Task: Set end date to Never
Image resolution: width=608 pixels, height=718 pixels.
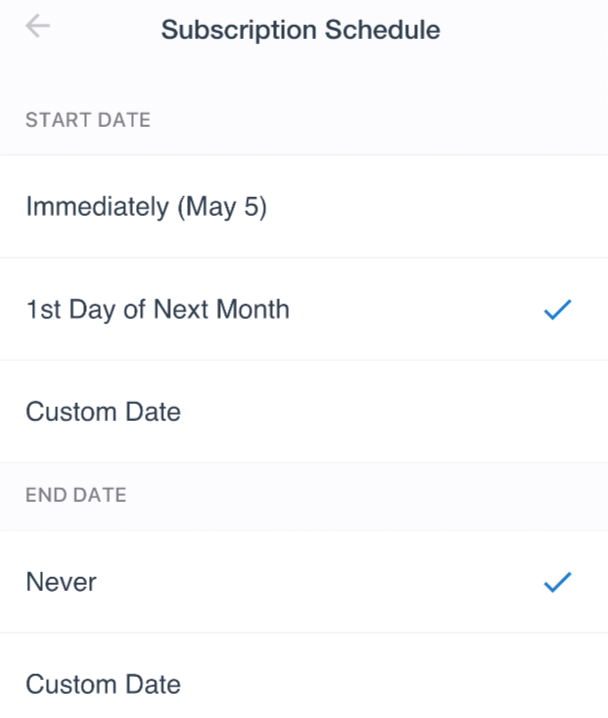Action: coord(304,582)
